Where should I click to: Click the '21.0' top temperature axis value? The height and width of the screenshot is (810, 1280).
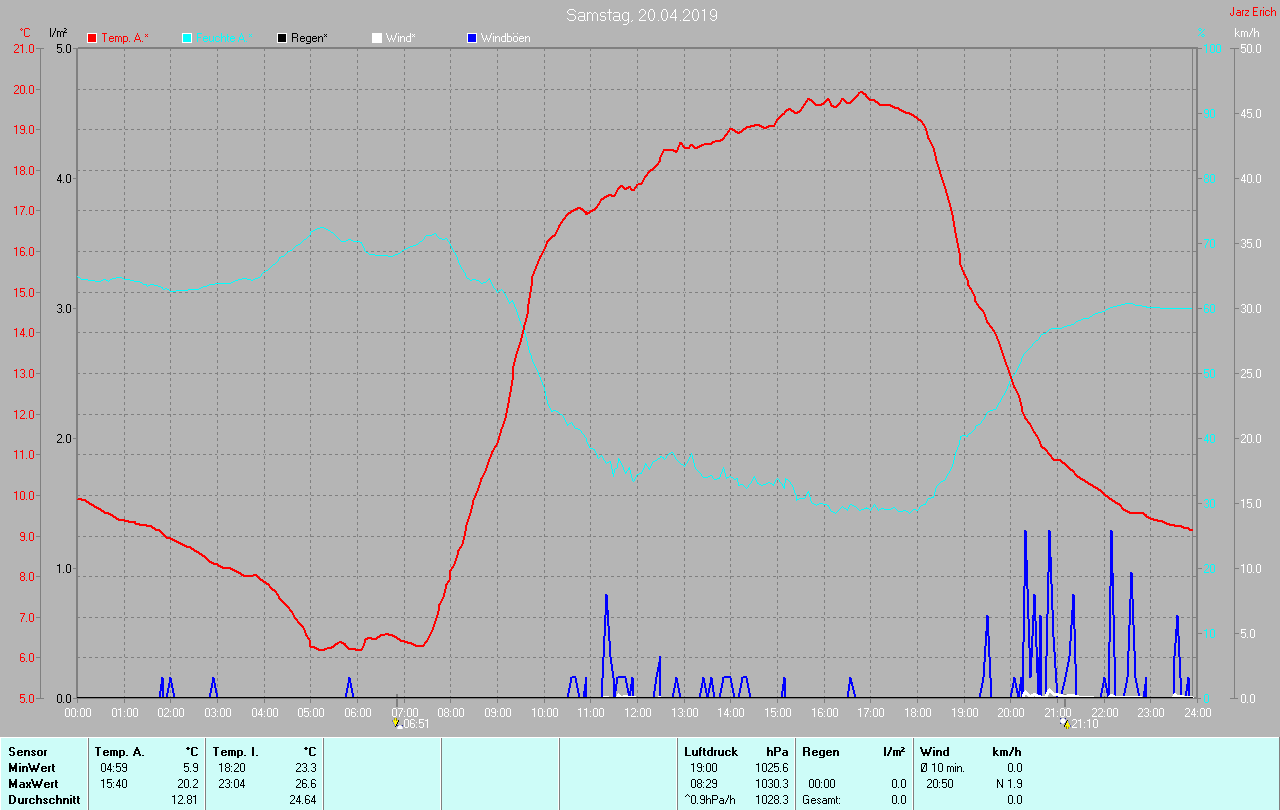pyautogui.click(x=23, y=48)
